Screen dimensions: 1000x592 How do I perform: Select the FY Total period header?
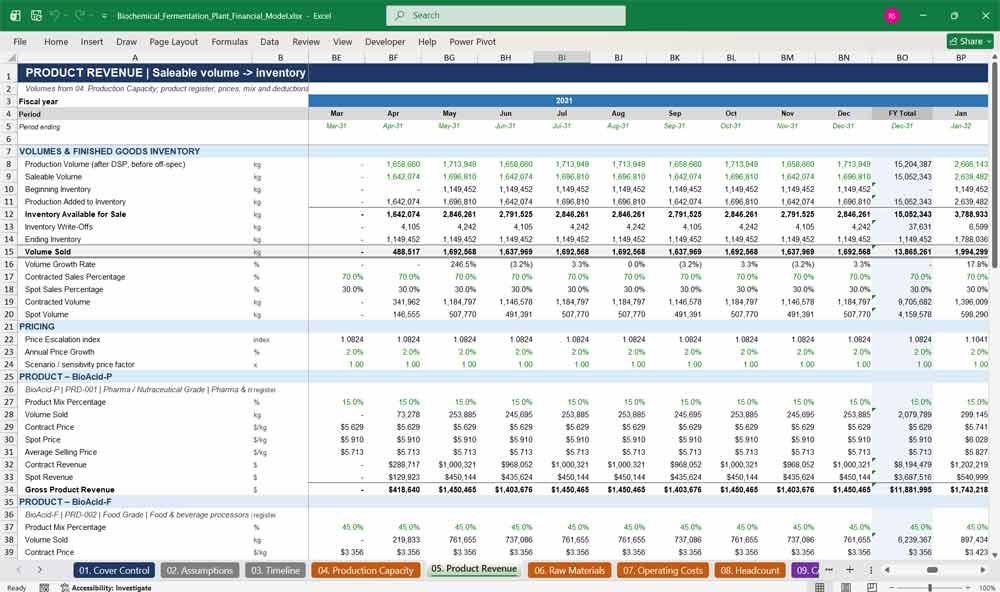click(x=902, y=114)
